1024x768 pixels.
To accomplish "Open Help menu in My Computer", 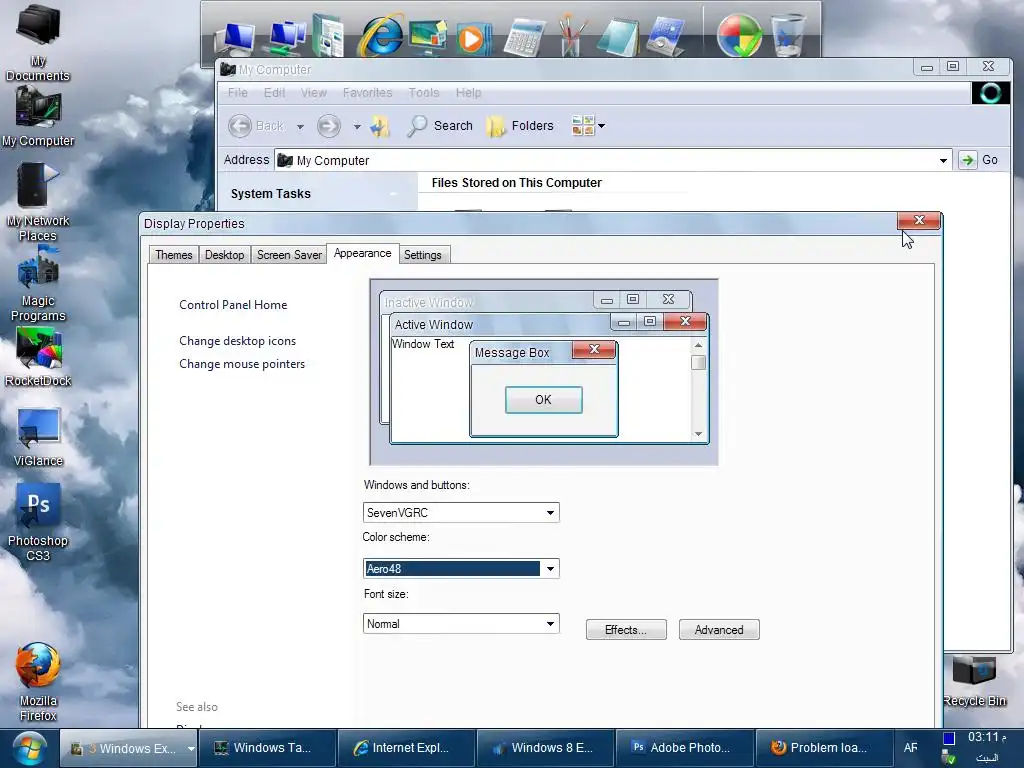I will [x=468, y=93].
